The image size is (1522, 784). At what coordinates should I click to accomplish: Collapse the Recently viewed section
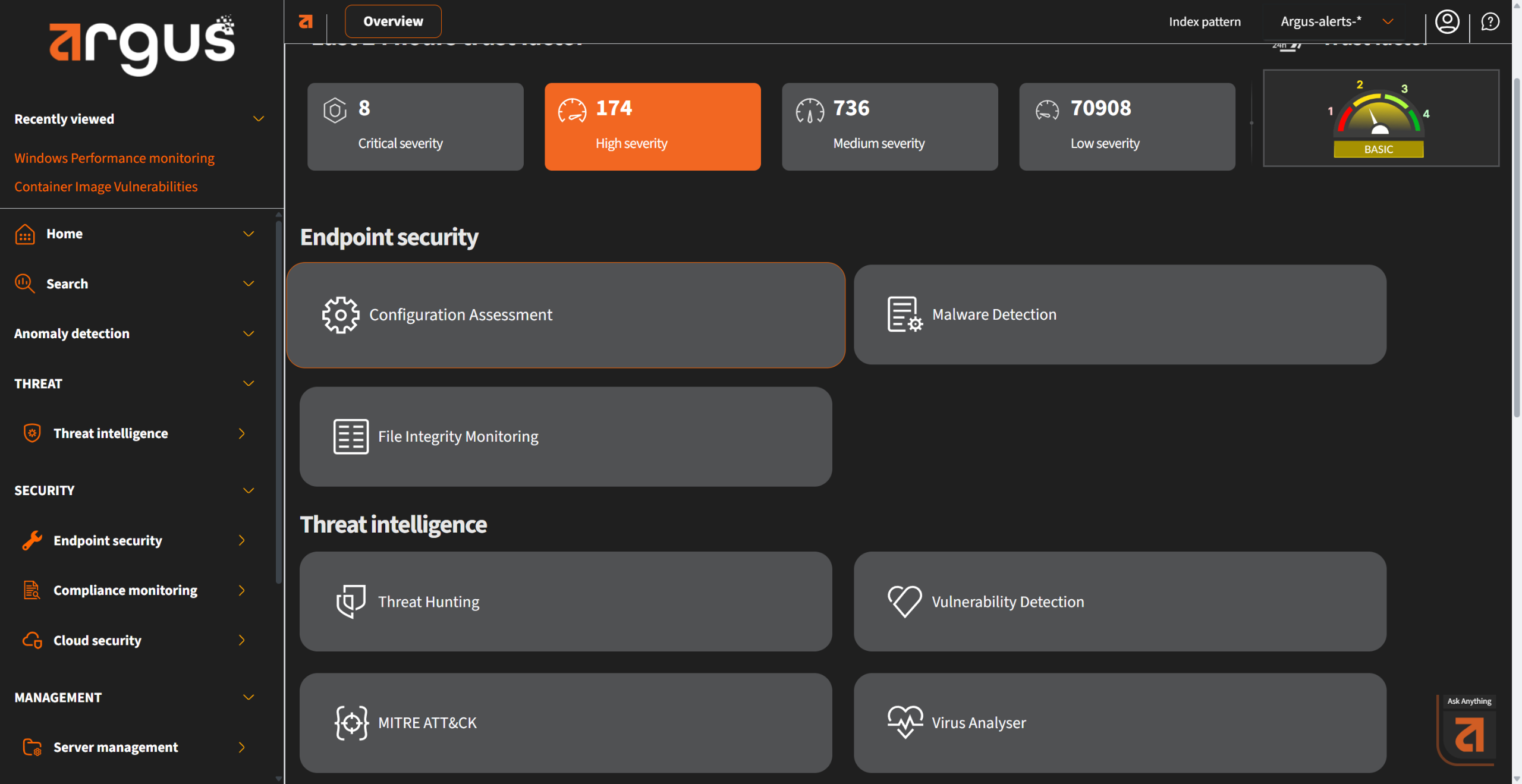point(259,119)
